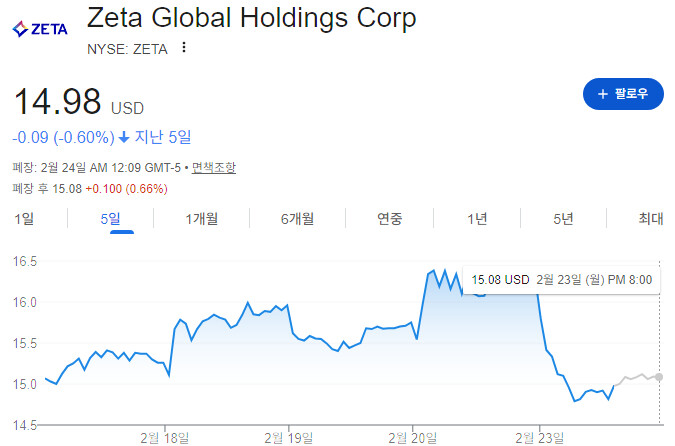Click the gray endpoint dot on chart
The height and width of the screenshot is (446, 675).
coord(659,376)
